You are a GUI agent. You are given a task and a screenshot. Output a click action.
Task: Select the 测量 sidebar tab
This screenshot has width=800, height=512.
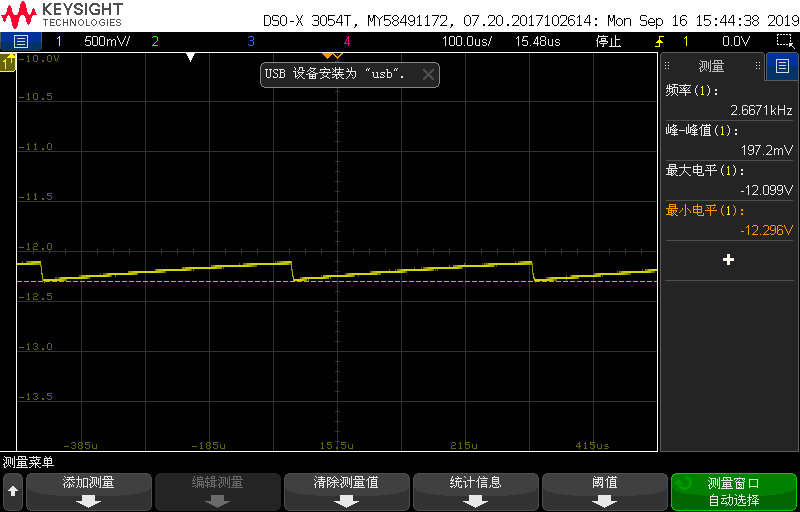tap(711, 66)
